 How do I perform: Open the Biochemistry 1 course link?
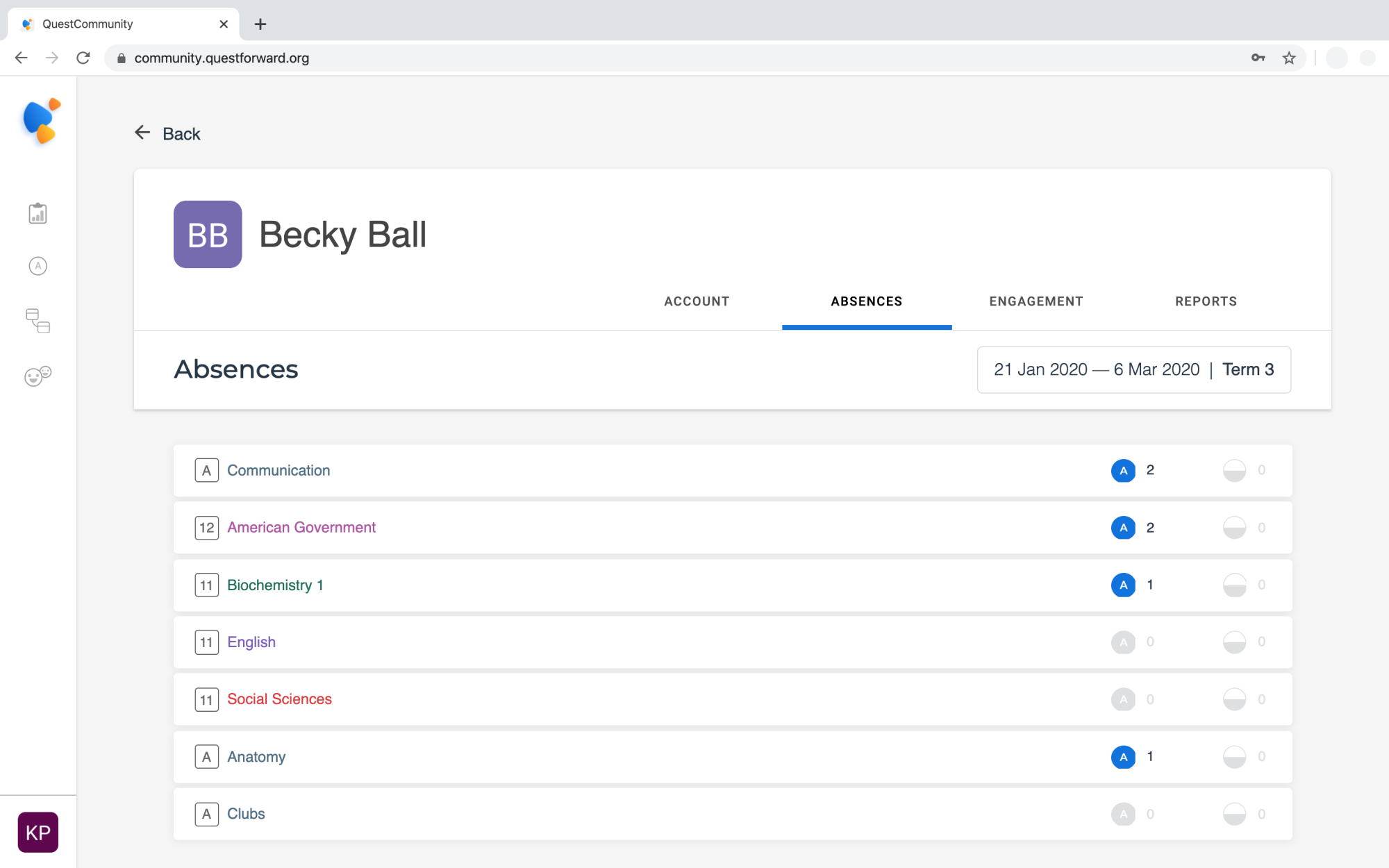pos(275,585)
